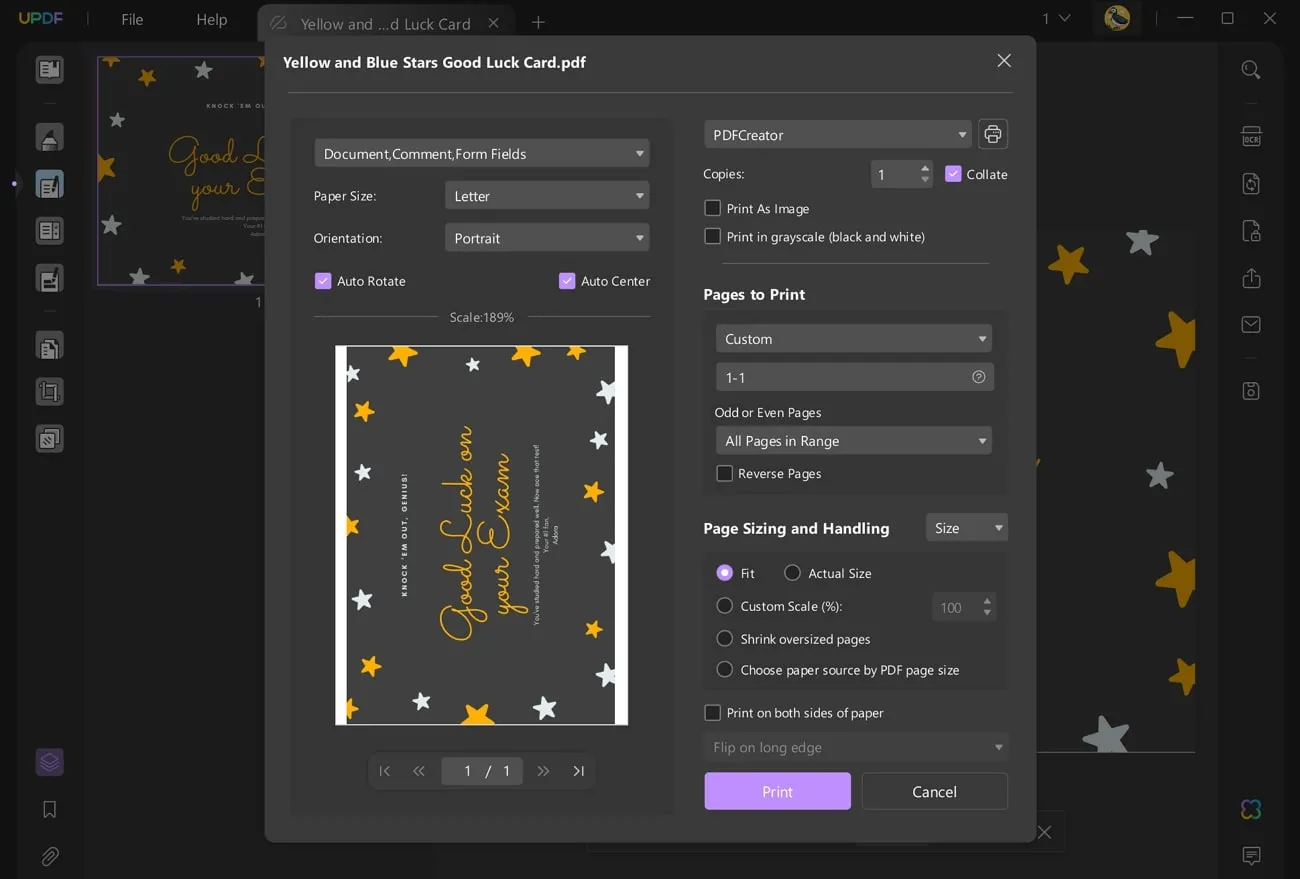Image resolution: width=1300 pixels, height=879 pixels.
Task: Uncheck the Auto Rotate checkbox
Action: click(x=323, y=281)
